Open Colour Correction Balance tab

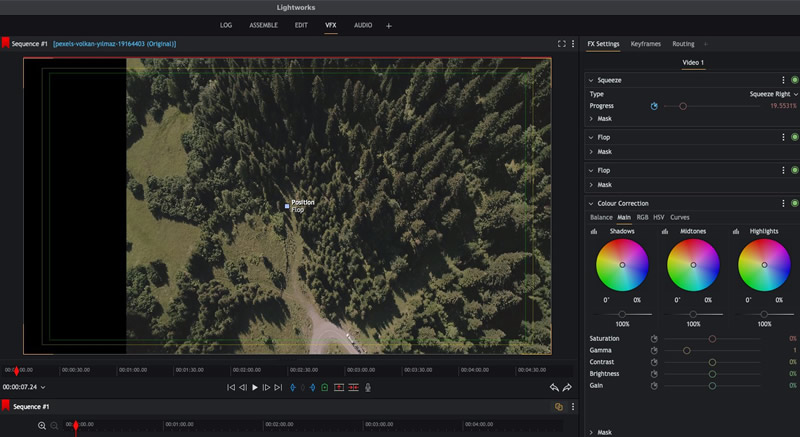(x=601, y=217)
